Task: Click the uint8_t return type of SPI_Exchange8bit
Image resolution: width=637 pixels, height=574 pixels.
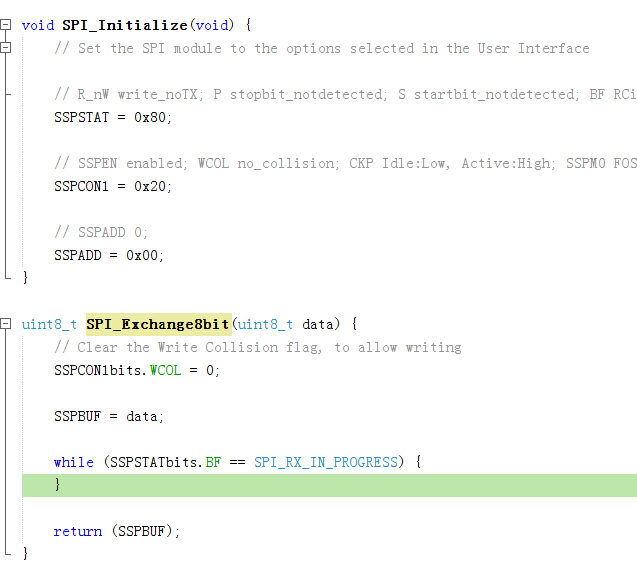Action: [49, 324]
